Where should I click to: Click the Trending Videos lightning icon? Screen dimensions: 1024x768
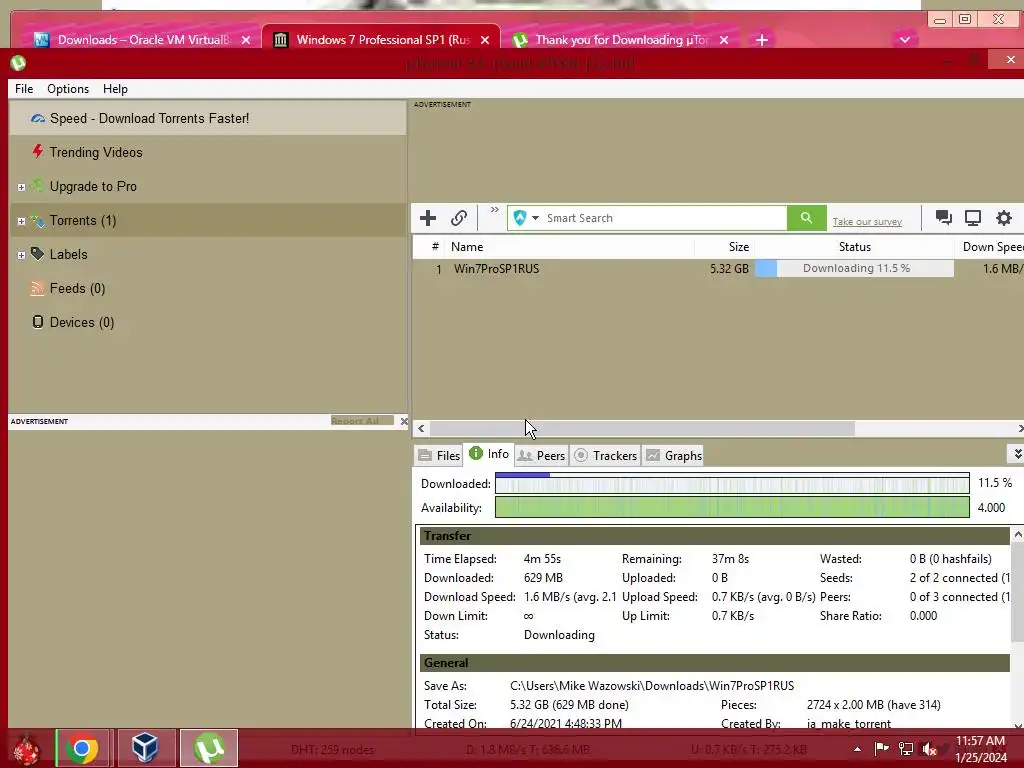pyautogui.click(x=38, y=152)
